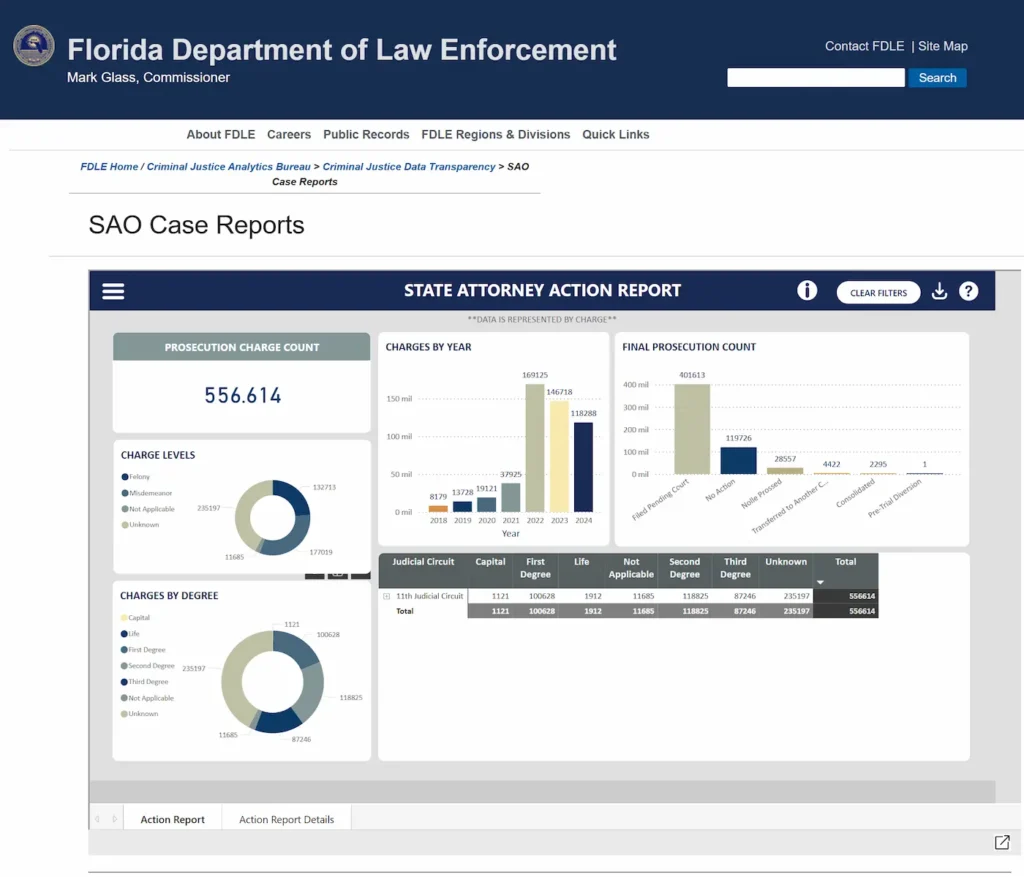Sort by the Third Degree column header
Viewport: 1024px width, 877px height.
(x=735, y=568)
